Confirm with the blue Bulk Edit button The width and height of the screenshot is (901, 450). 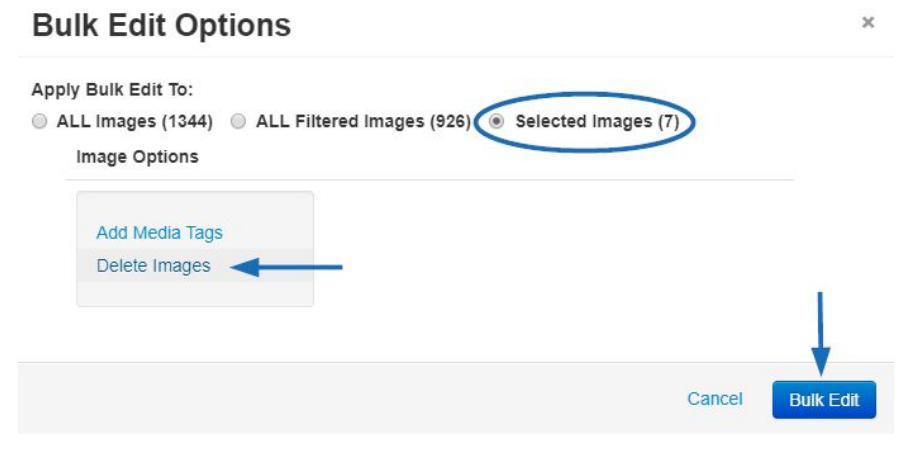point(824,399)
